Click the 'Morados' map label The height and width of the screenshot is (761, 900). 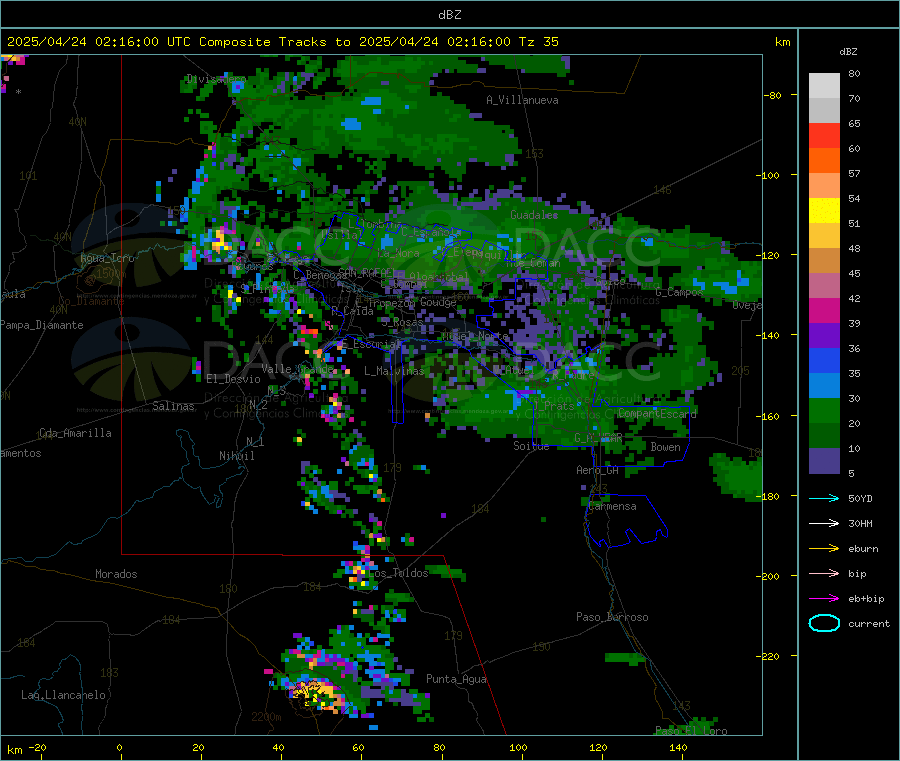116,574
